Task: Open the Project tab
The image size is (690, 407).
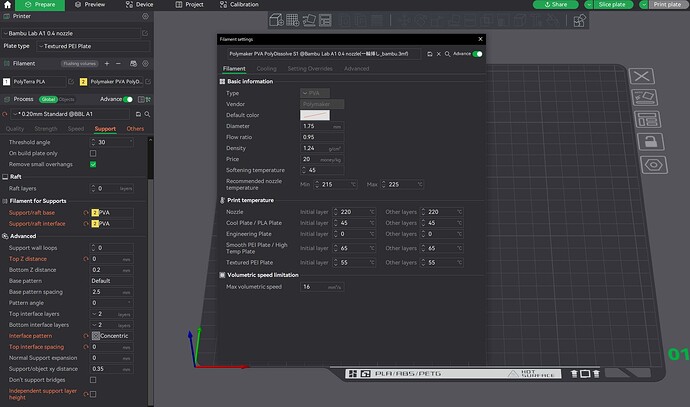Action: 190,5
